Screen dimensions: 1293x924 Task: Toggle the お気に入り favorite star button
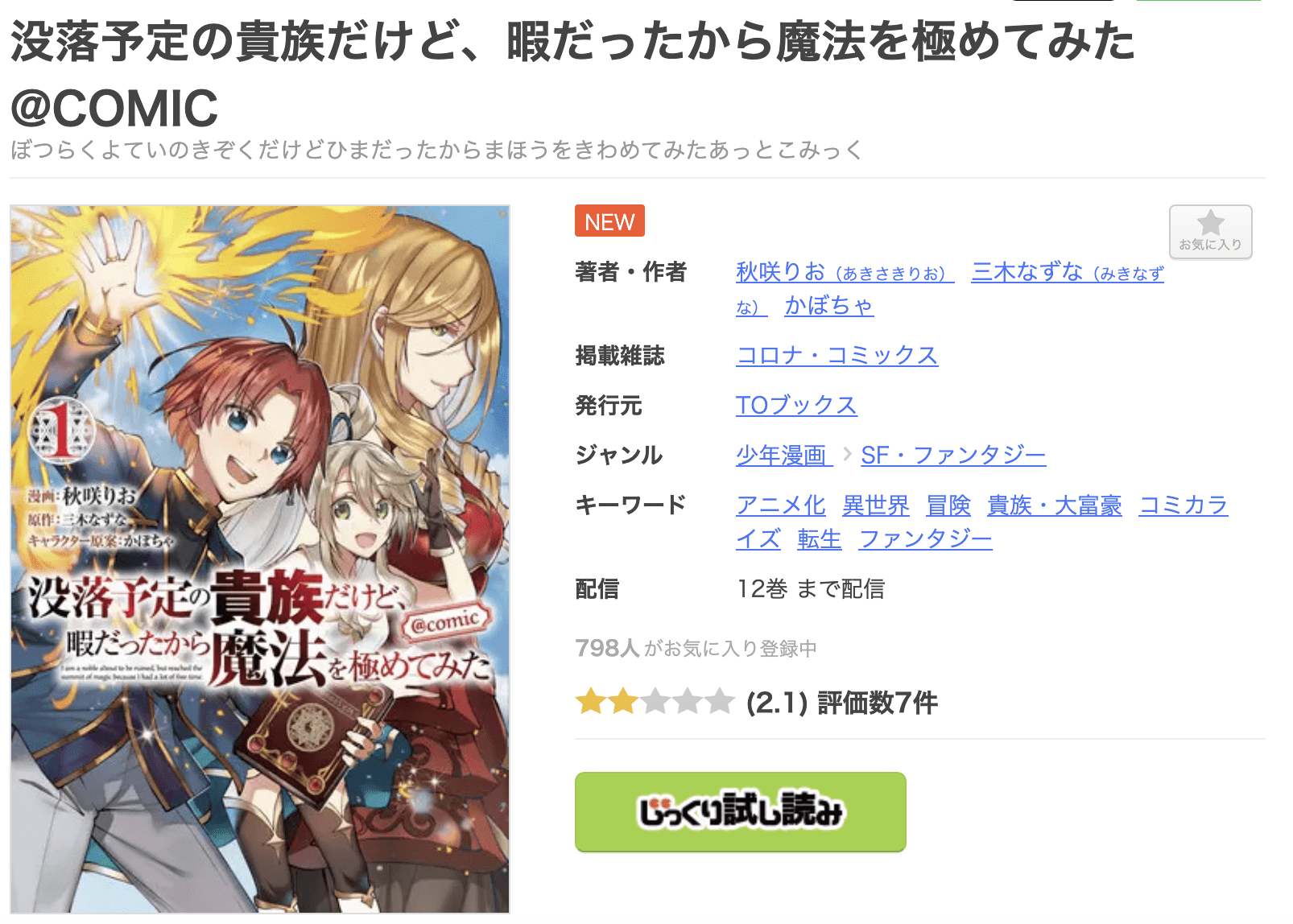[1210, 232]
